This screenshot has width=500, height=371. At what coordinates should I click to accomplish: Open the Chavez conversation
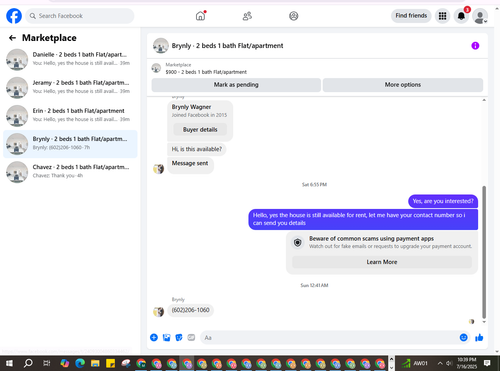(x=70, y=172)
